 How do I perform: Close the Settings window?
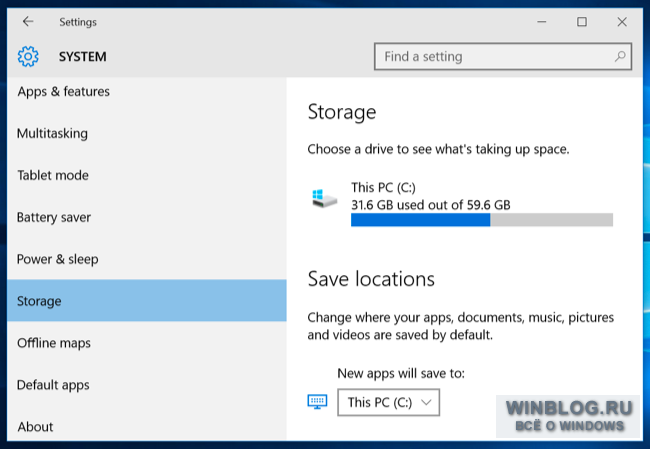coord(622,22)
